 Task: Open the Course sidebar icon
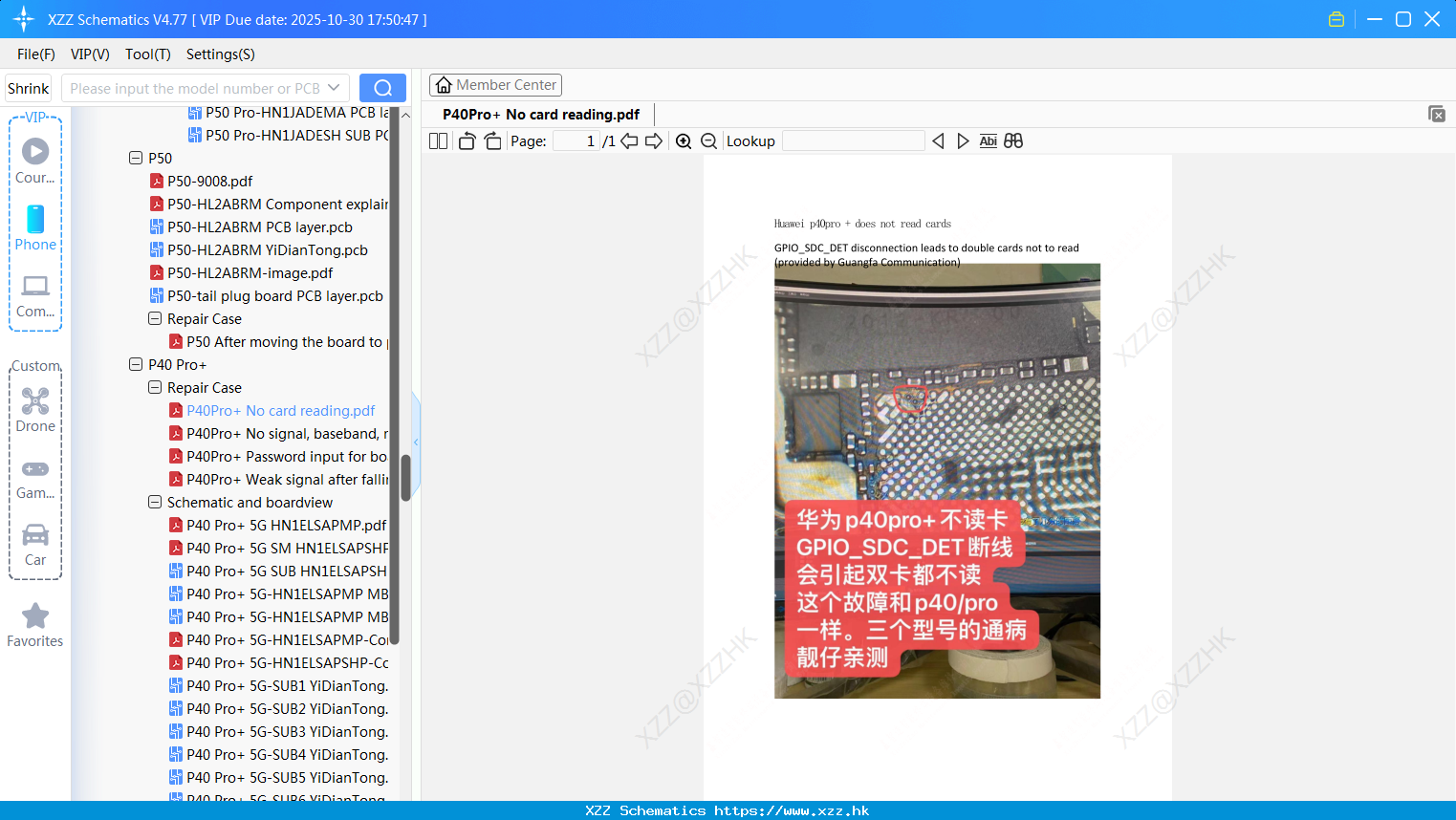pyautogui.click(x=35, y=161)
